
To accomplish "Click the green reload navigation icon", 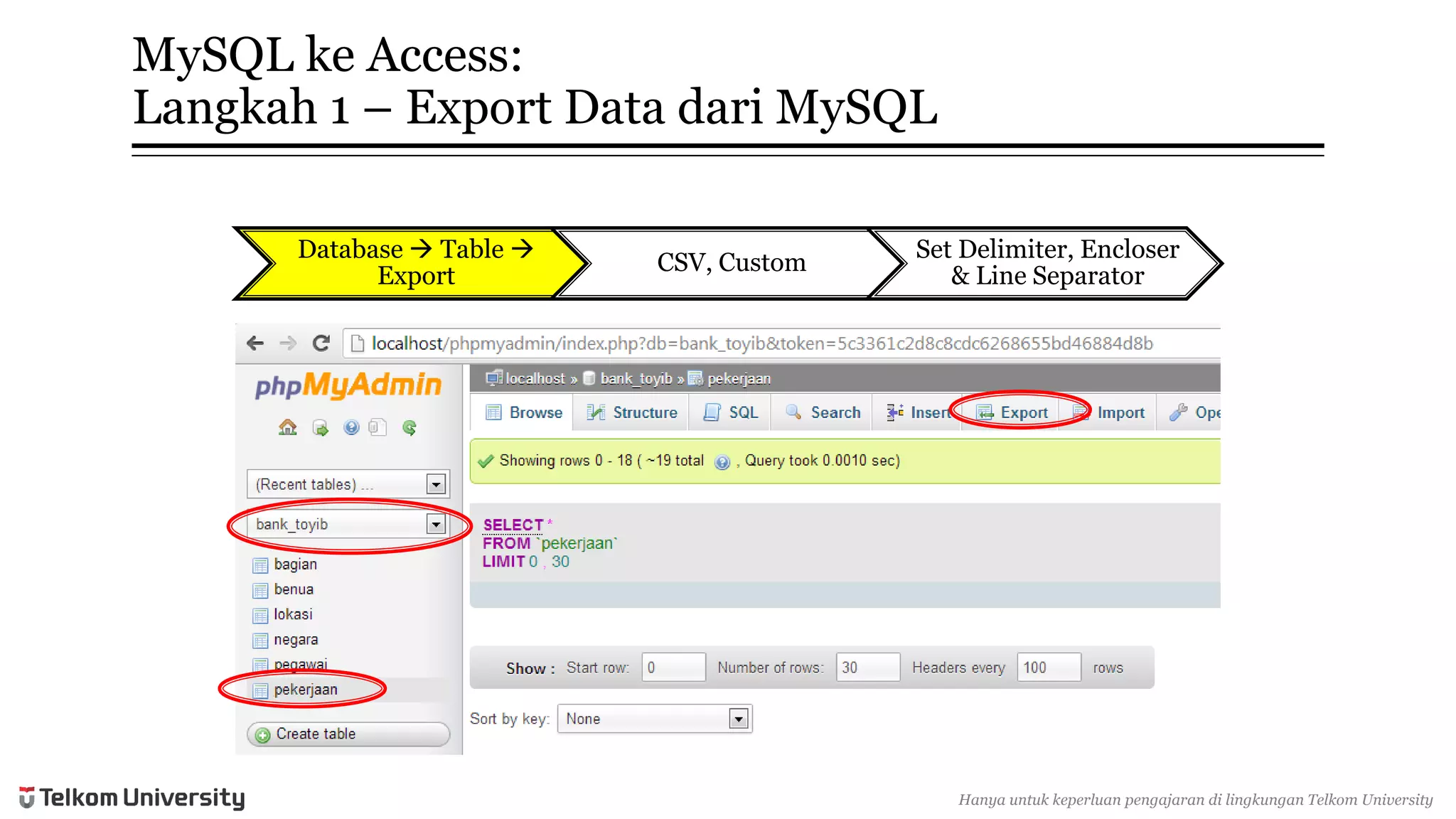I will tap(409, 427).
